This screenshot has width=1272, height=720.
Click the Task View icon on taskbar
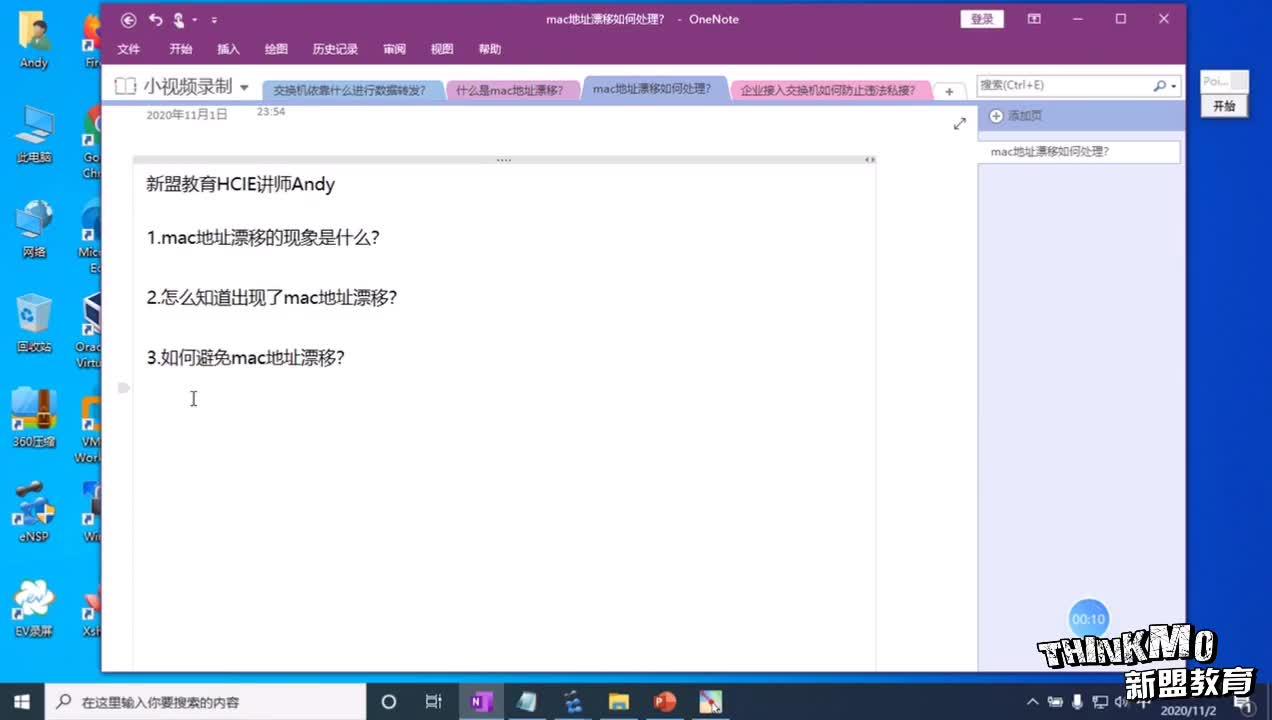click(x=434, y=702)
